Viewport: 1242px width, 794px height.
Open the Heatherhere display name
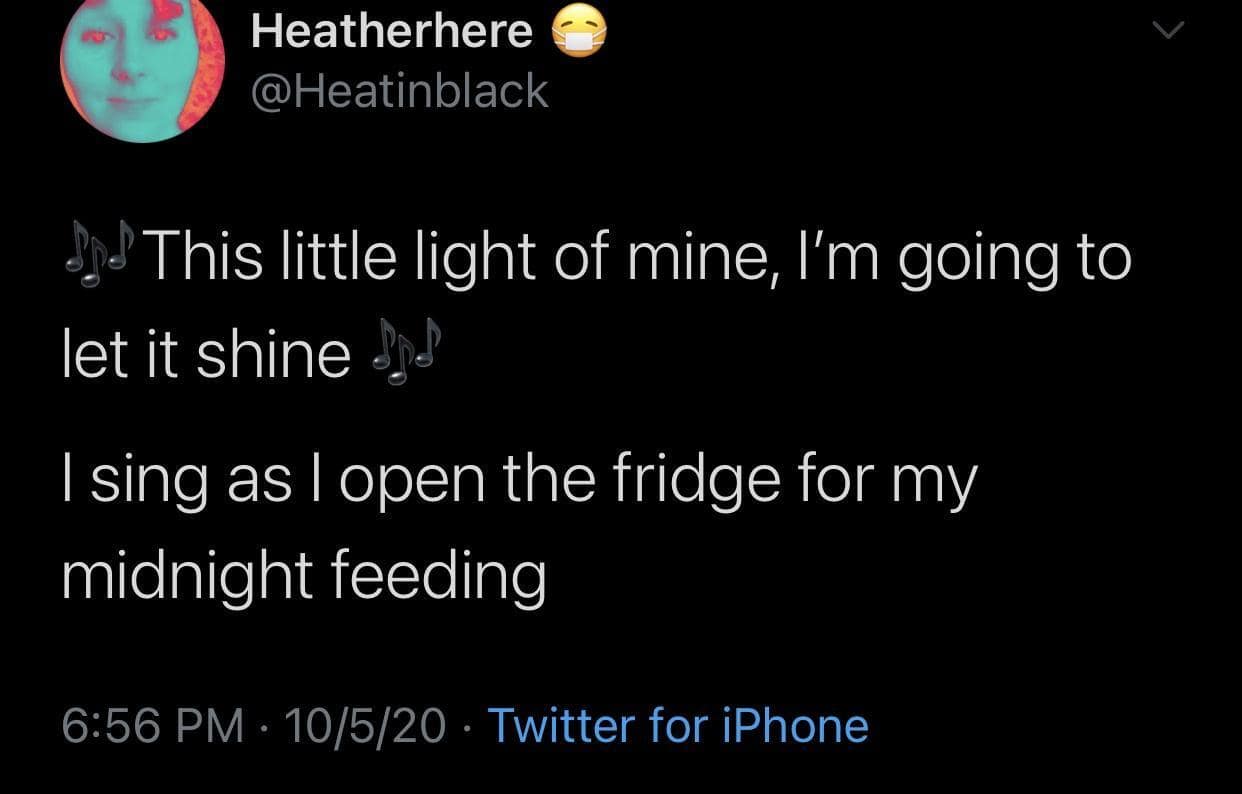click(391, 31)
